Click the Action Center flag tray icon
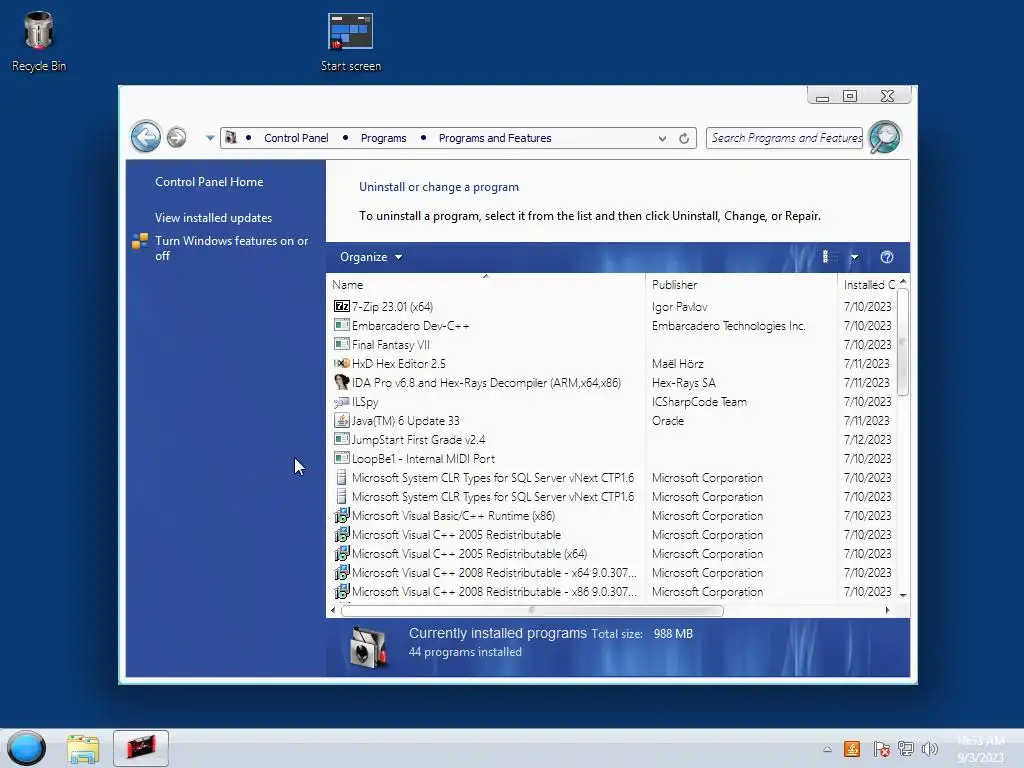This screenshot has width=1024, height=768. pos(881,748)
